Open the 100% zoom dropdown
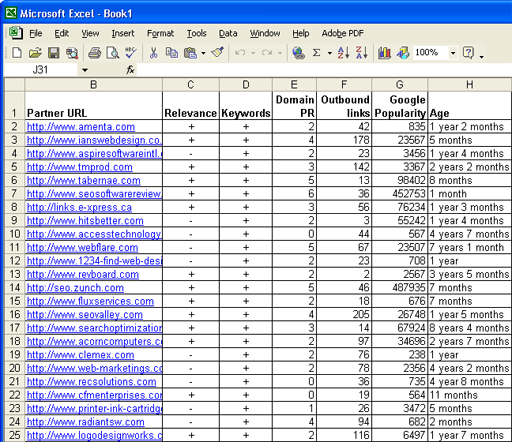This screenshot has height=442, width=512. pyautogui.click(x=453, y=53)
